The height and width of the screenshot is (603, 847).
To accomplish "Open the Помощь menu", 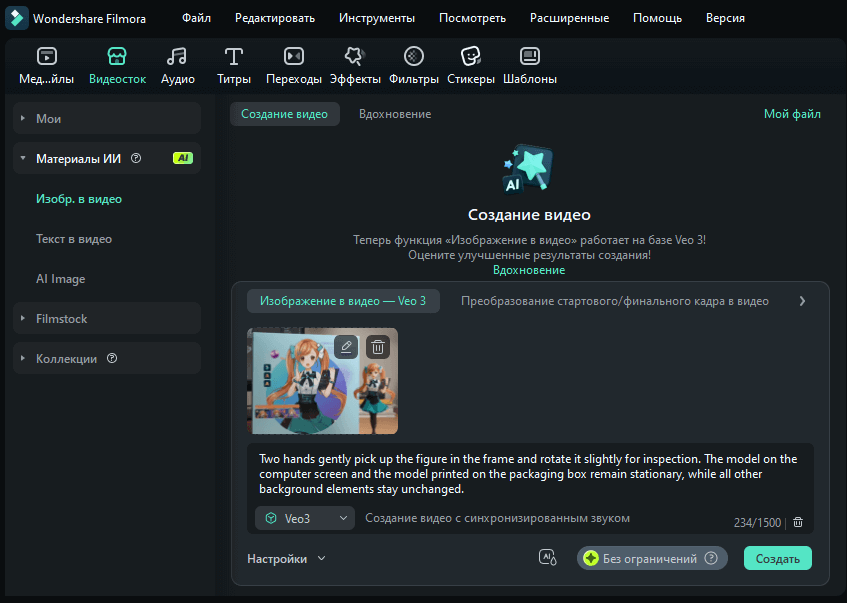I will 657,18.
